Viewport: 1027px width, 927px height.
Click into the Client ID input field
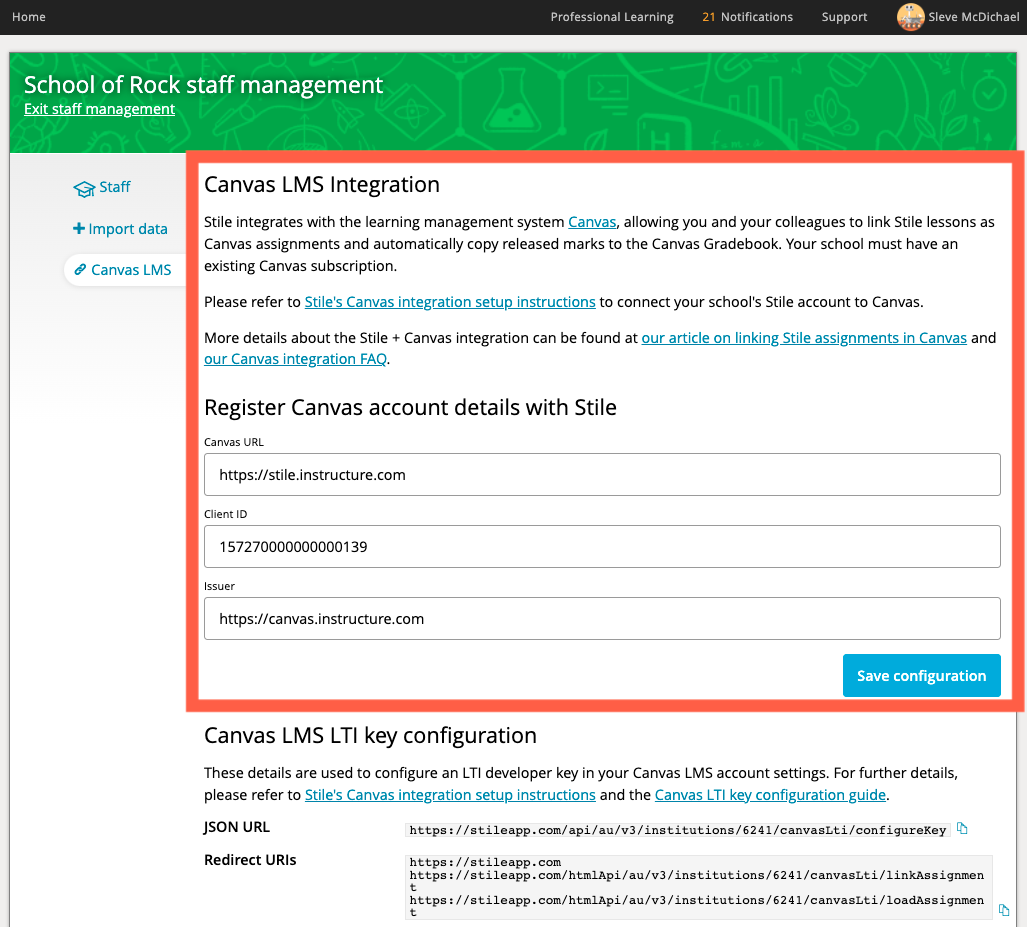point(602,546)
